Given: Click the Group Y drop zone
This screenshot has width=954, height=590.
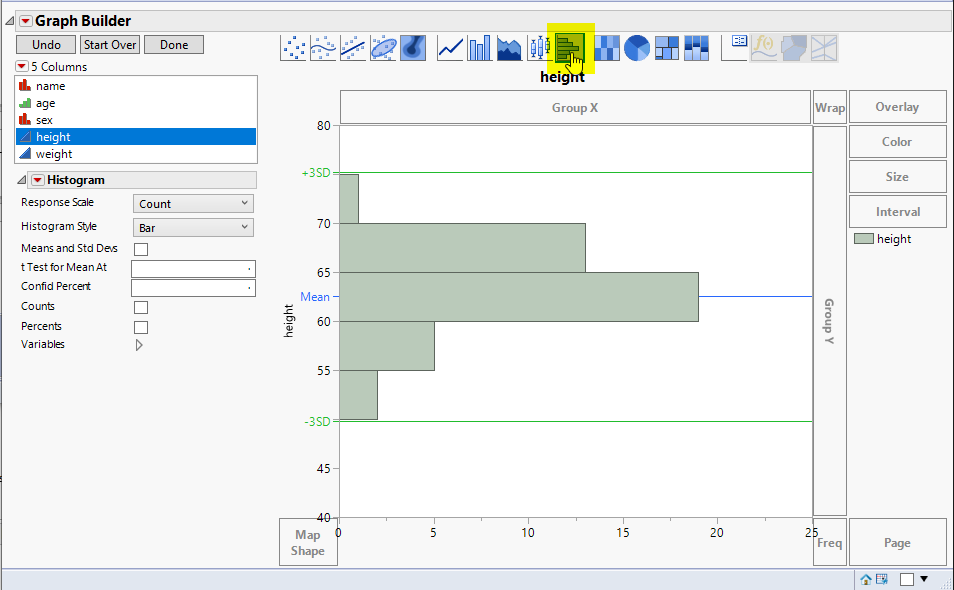Looking at the screenshot, I should click(x=829, y=321).
